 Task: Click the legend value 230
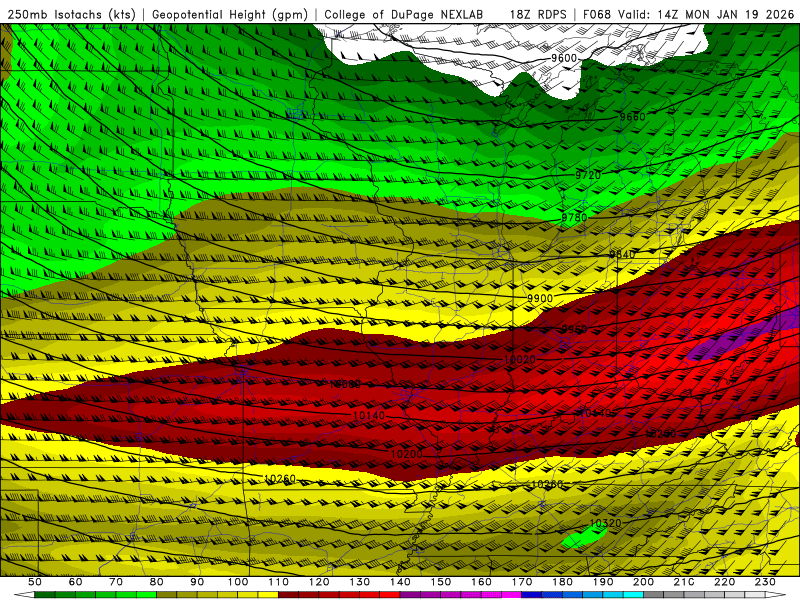765,582
